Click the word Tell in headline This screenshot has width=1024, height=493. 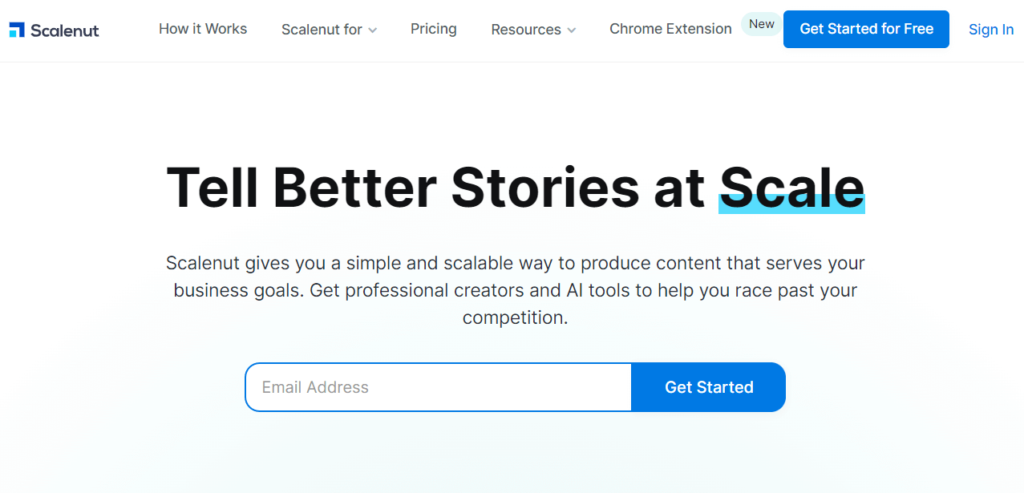(x=212, y=187)
